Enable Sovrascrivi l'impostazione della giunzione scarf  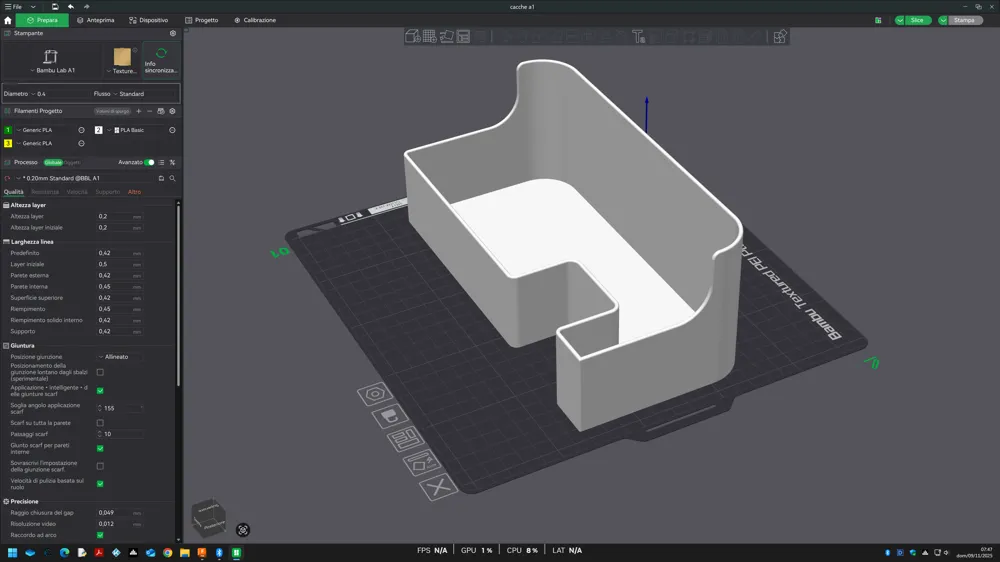(100, 466)
